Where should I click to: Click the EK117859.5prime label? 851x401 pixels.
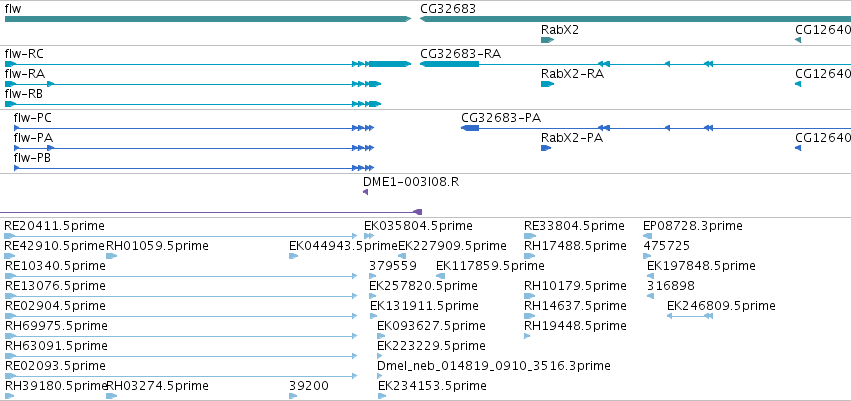(490, 266)
